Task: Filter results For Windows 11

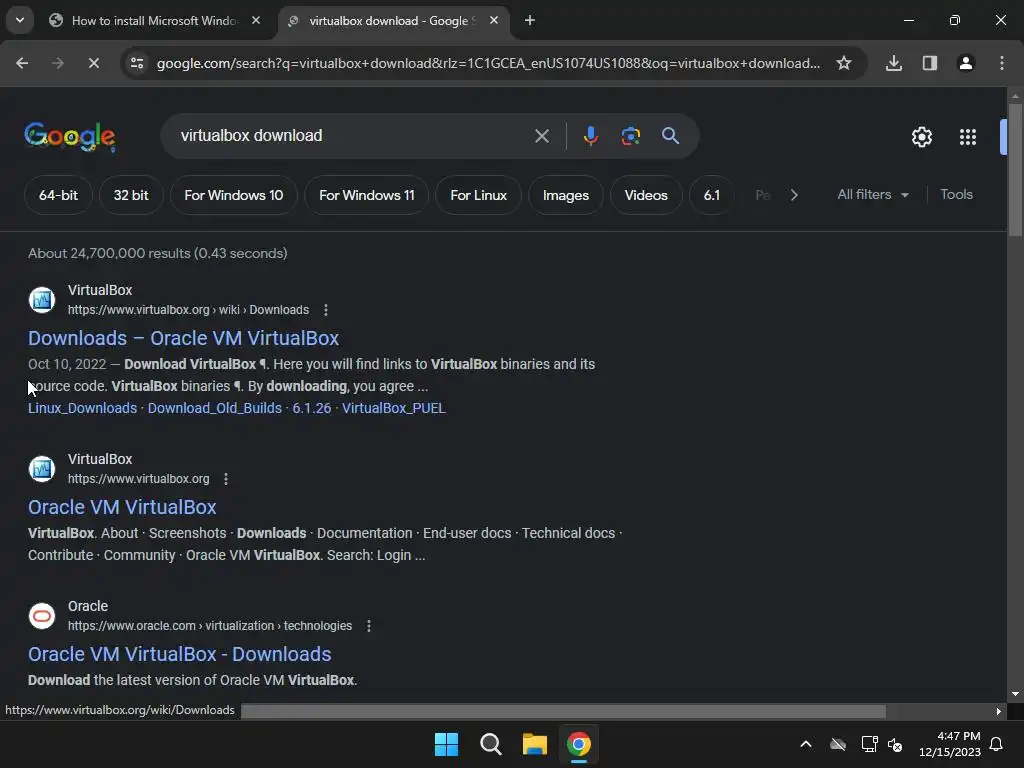Action: point(366,195)
